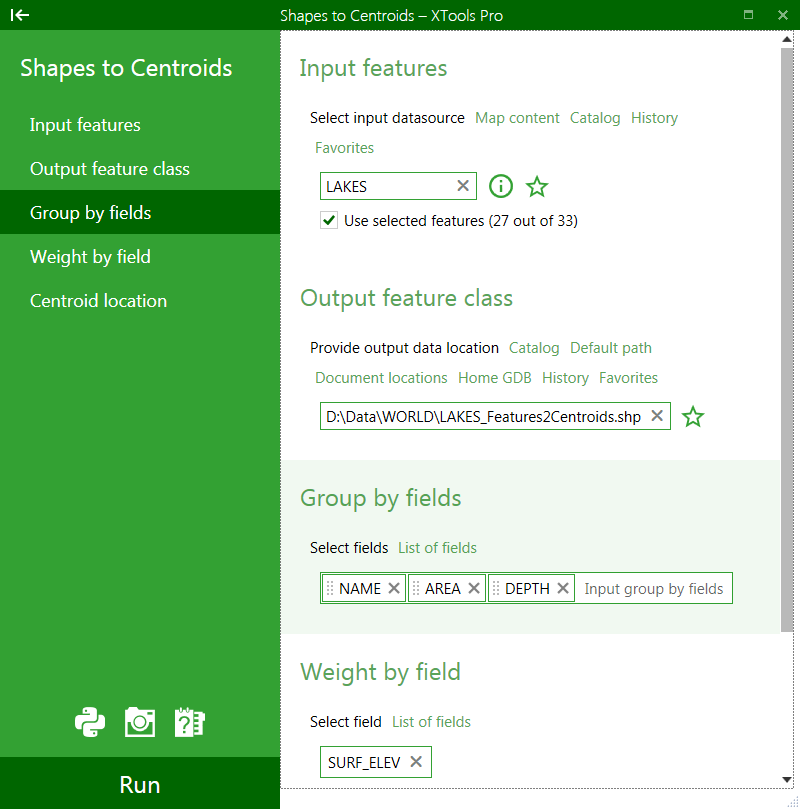Add LAKES input to favorites star
This screenshot has height=809, width=800.
point(537,186)
